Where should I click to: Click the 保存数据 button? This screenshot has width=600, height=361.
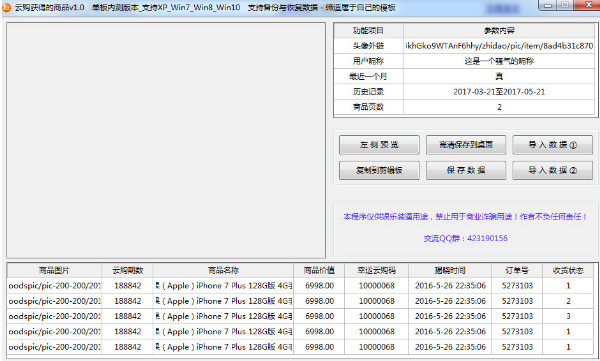click(466, 170)
